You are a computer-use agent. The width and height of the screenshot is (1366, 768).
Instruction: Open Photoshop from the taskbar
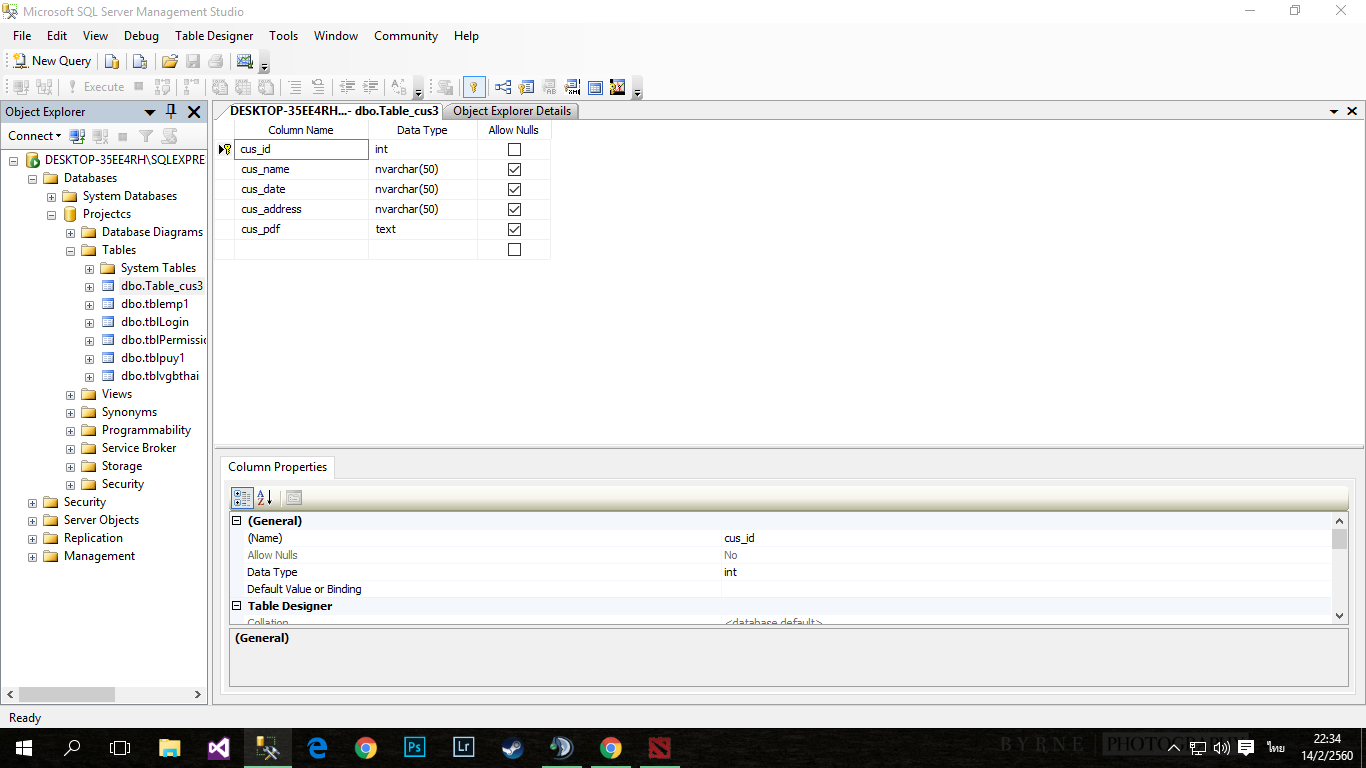click(x=415, y=748)
